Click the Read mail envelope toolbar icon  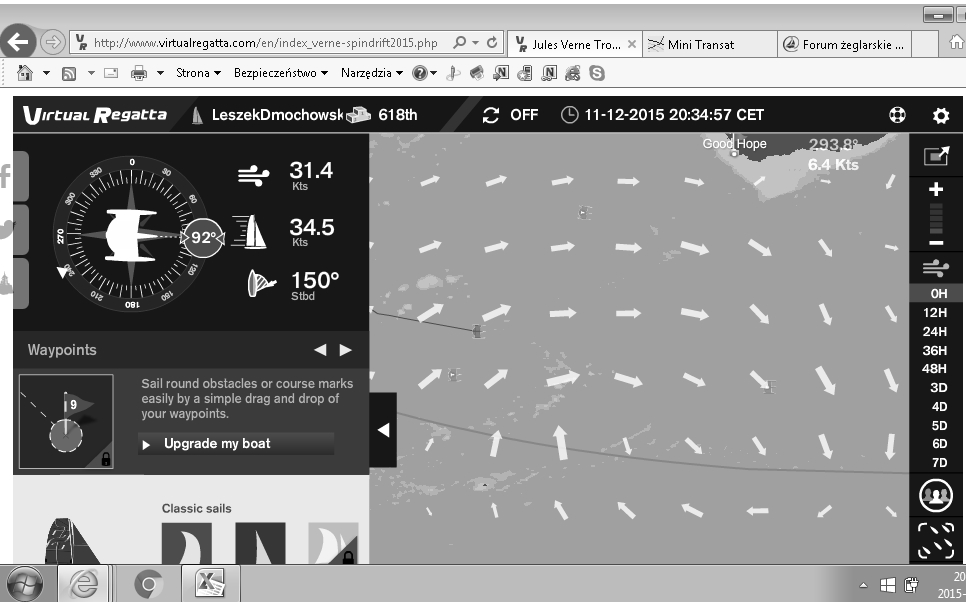tap(111, 73)
